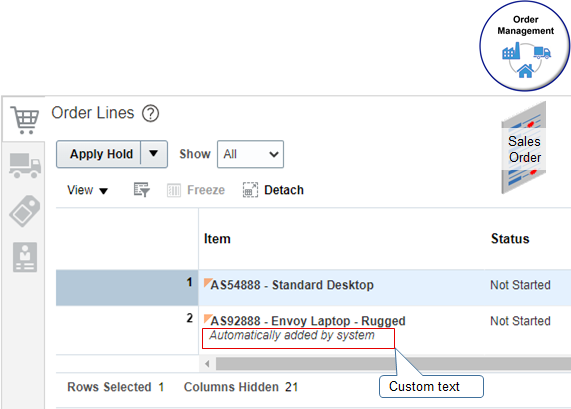571x409 pixels.
Task: Click the Columns Hidden 21 label
Action: click(x=241, y=387)
